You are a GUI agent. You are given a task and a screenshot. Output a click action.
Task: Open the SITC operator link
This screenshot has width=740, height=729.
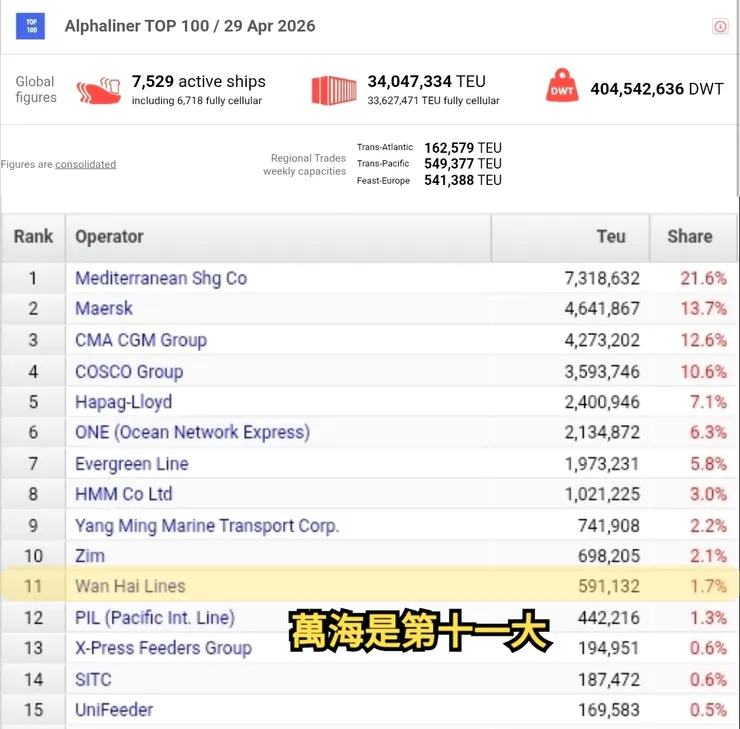pyautogui.click(x=93, y=679)
